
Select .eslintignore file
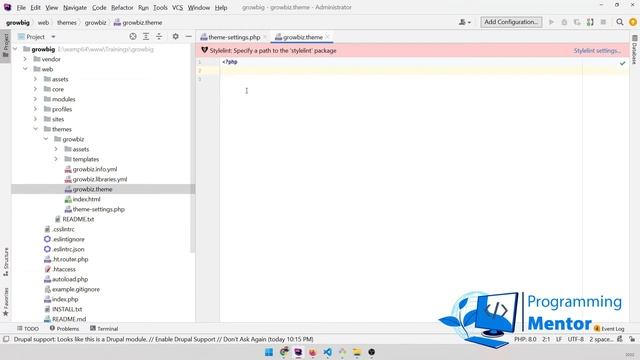(64, 239)
